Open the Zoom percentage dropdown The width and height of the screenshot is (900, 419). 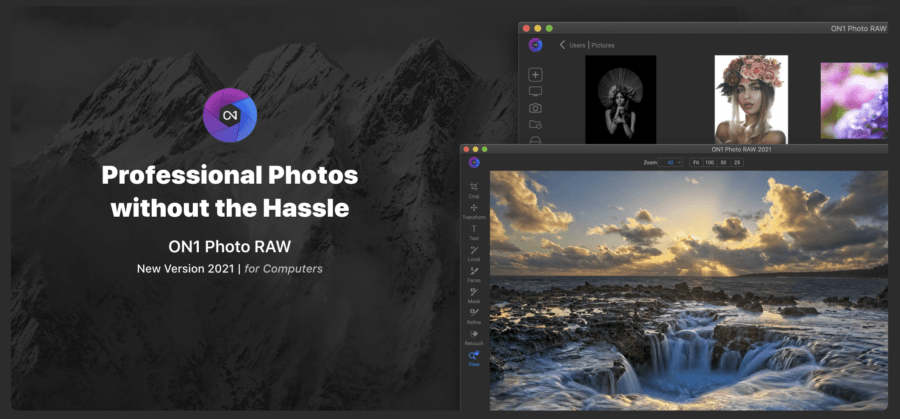(x=670, y=162)
